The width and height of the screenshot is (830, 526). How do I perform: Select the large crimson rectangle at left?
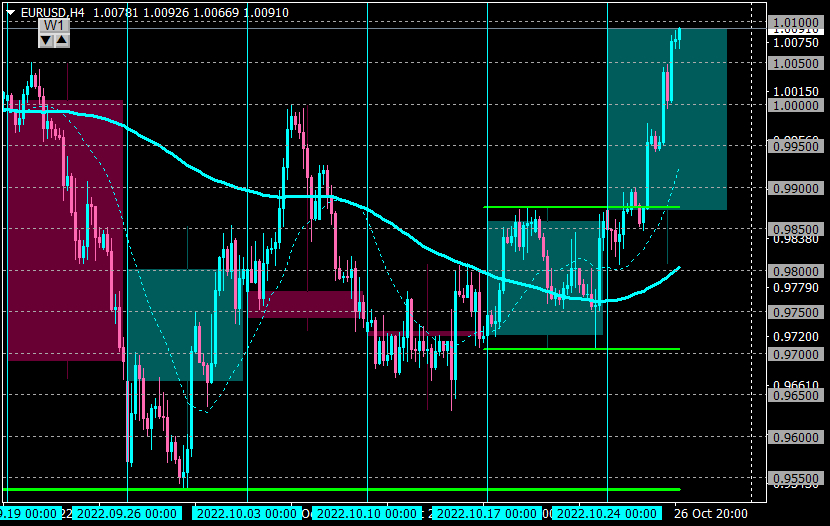(x=65, y=230)
